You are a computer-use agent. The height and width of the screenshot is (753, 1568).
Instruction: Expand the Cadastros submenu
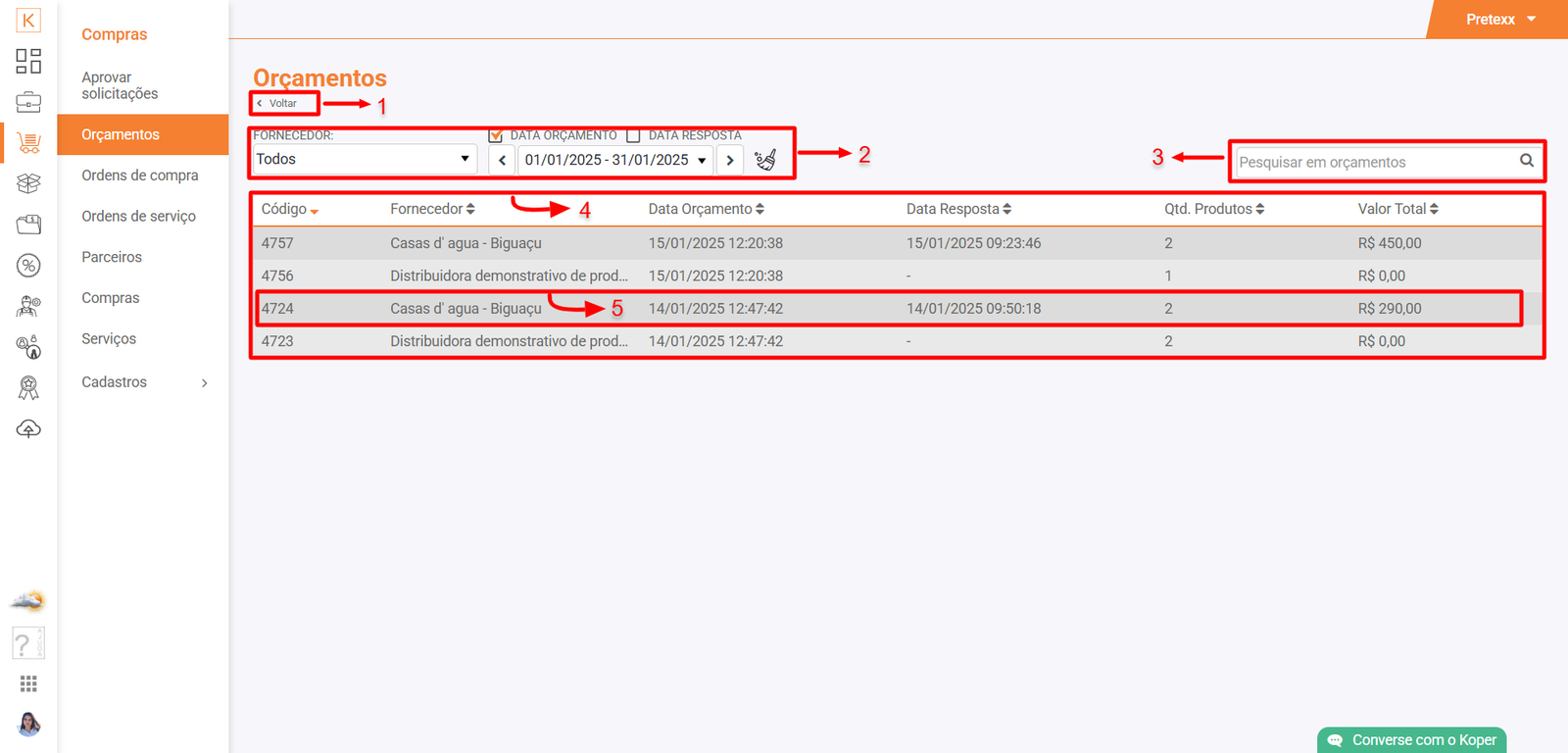tap(144, 382)
